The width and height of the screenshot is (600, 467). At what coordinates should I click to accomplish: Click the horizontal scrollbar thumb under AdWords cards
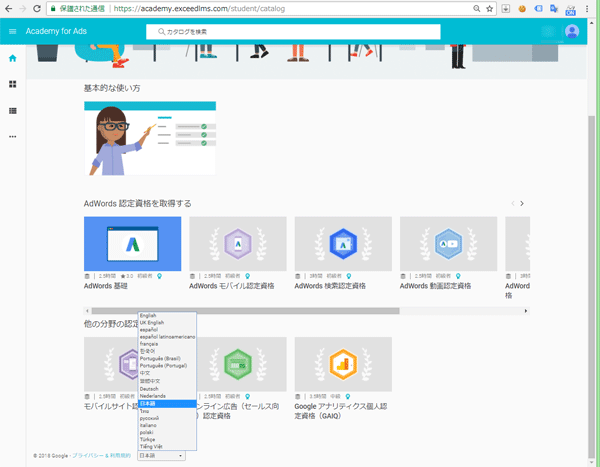click(x=245, y=311)
